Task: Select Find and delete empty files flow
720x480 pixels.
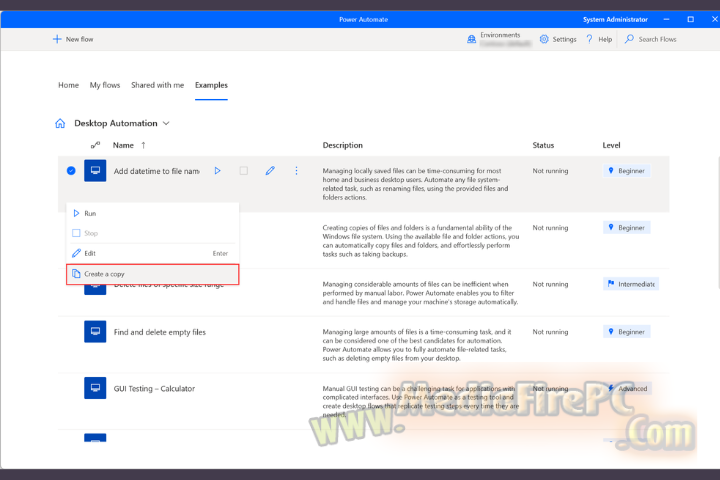Action: click(x=160, y=332)
